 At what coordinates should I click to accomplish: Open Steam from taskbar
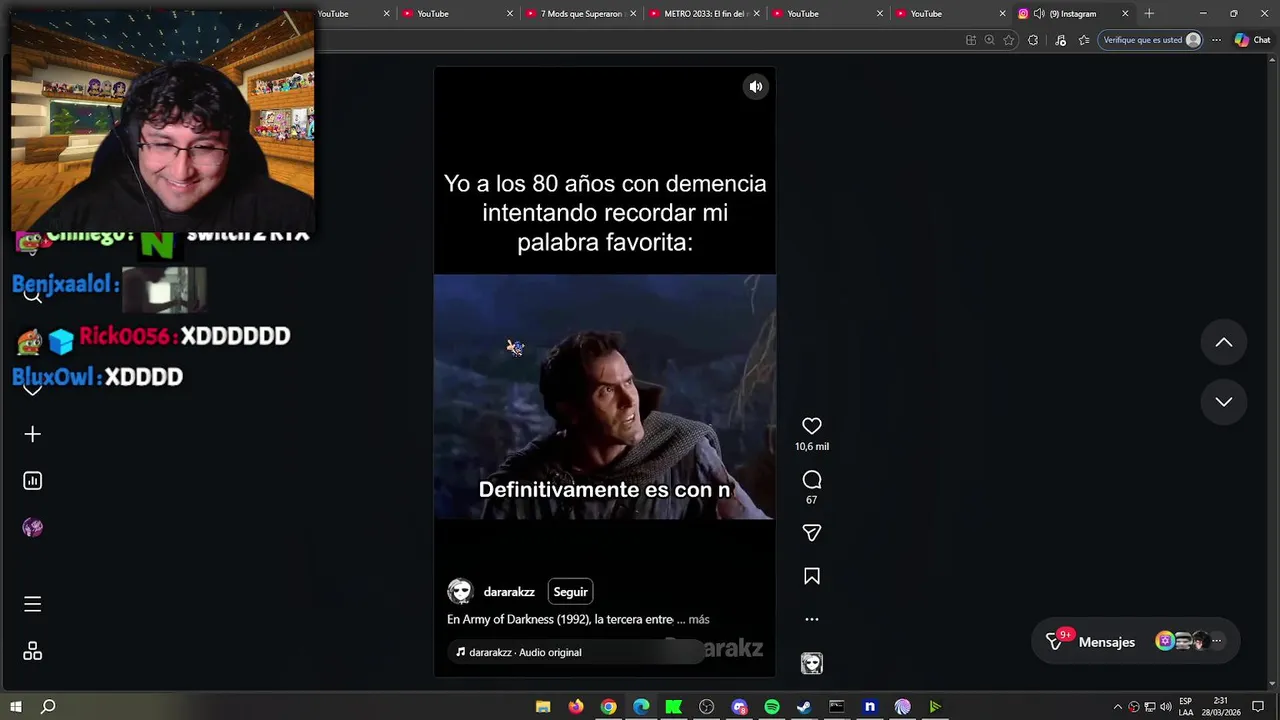[x=804, y=707]
